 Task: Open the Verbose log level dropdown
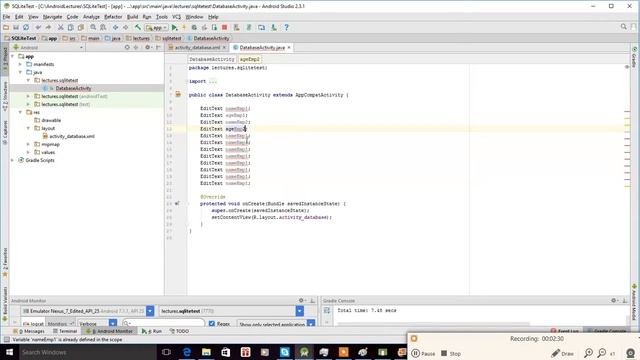pyautogui.click(x=113, y=324)
